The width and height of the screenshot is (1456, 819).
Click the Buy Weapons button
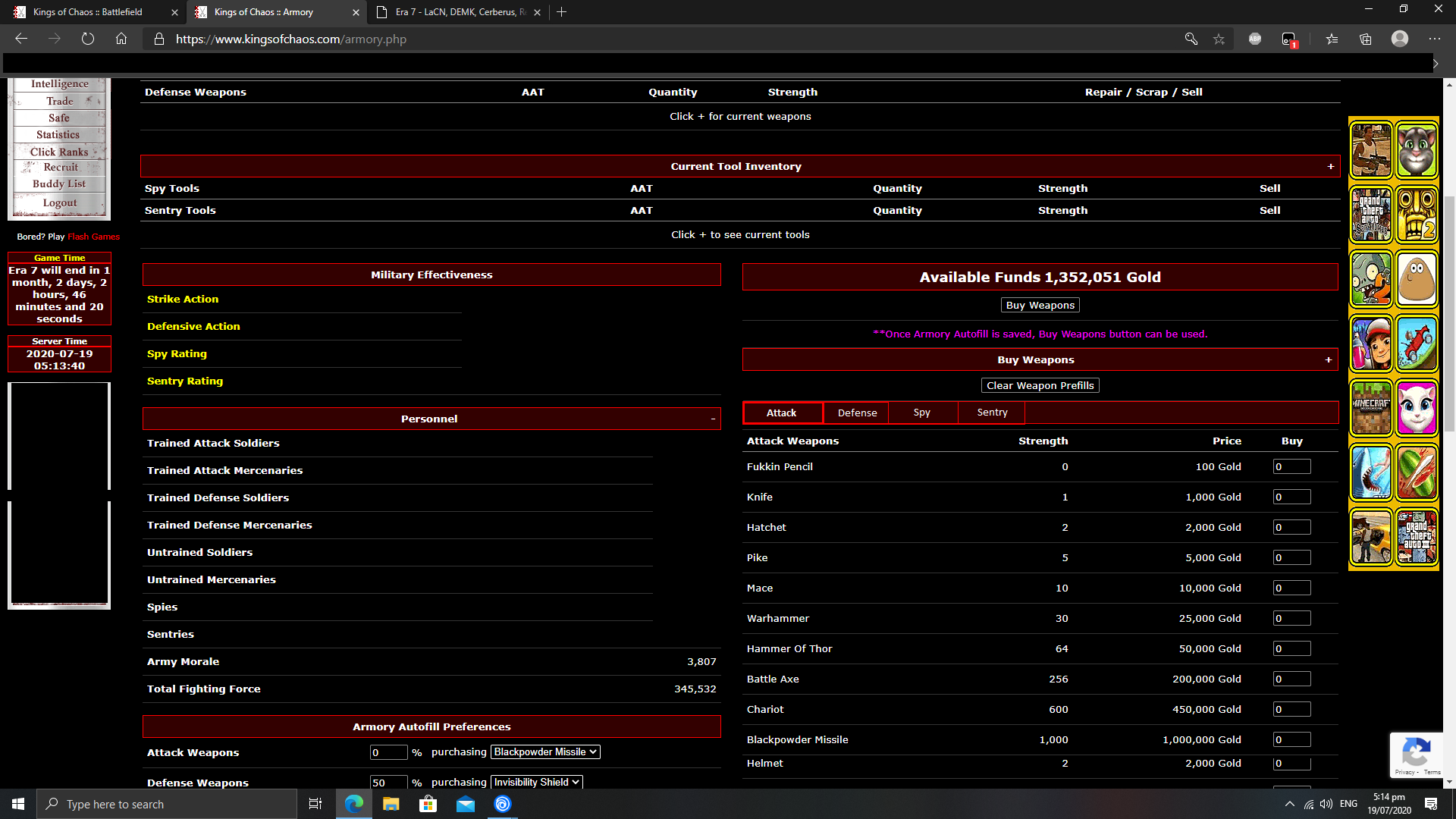(1040, 305)
